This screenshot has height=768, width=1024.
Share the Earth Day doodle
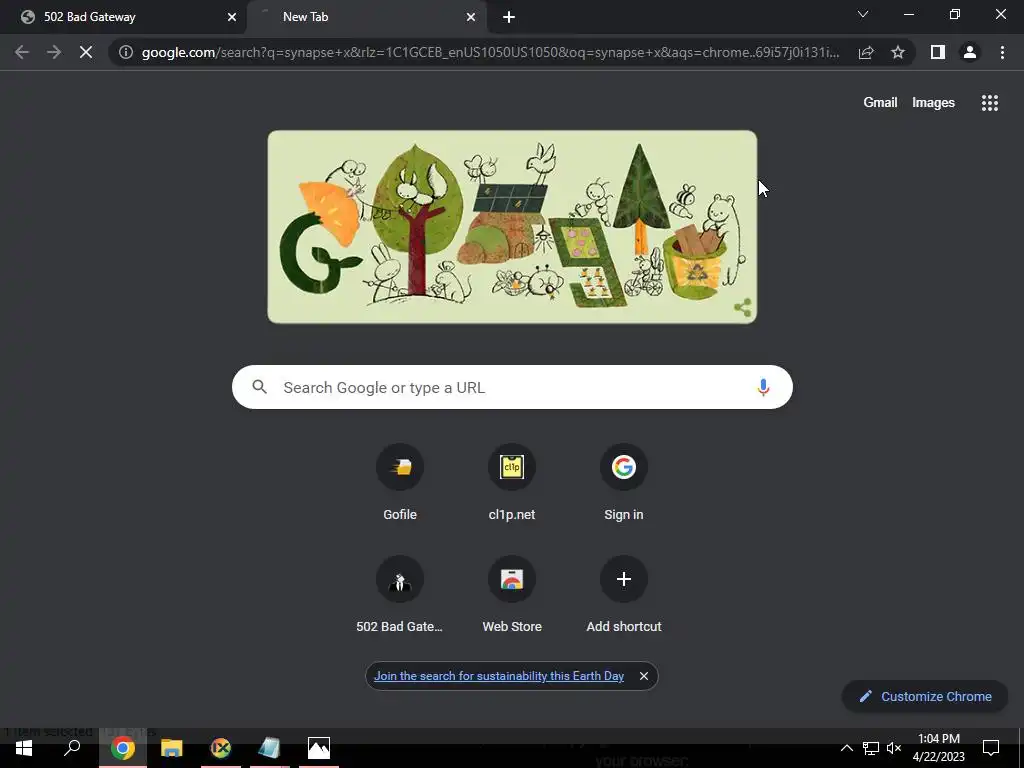pos(743,307)
